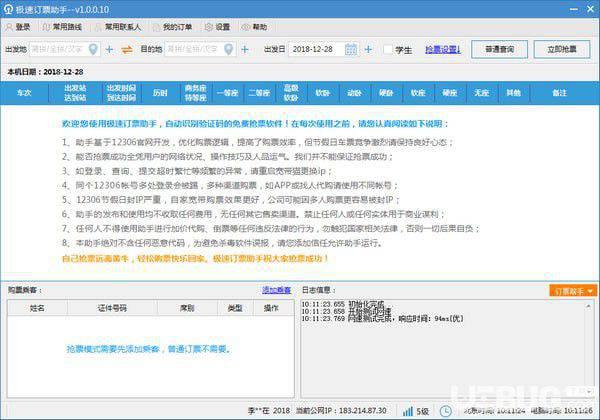
Task: Click the 当前公网IP address in status bar
Action: 341,411
